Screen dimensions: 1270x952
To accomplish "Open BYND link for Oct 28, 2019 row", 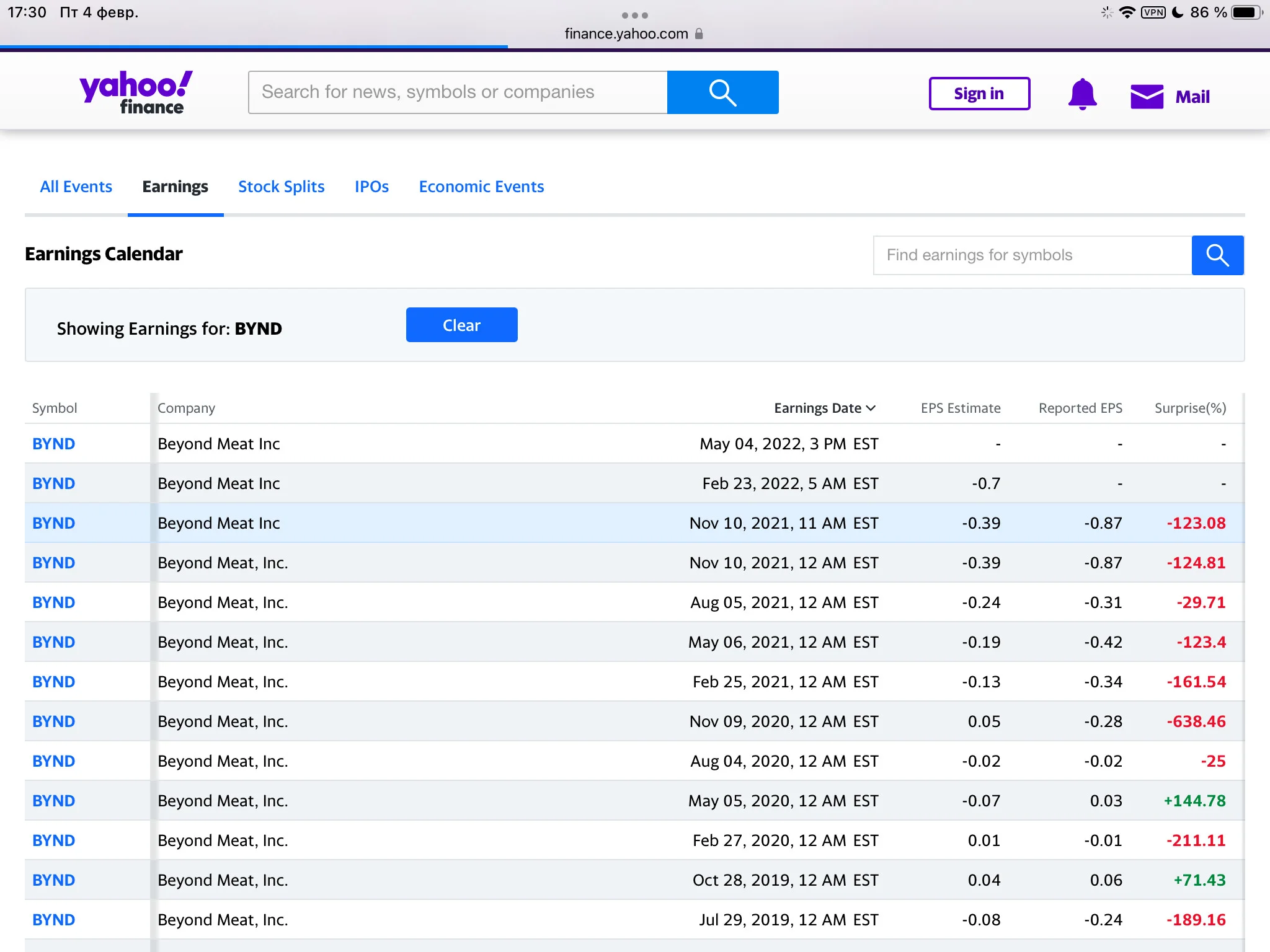I will click(x=53, y=880).
